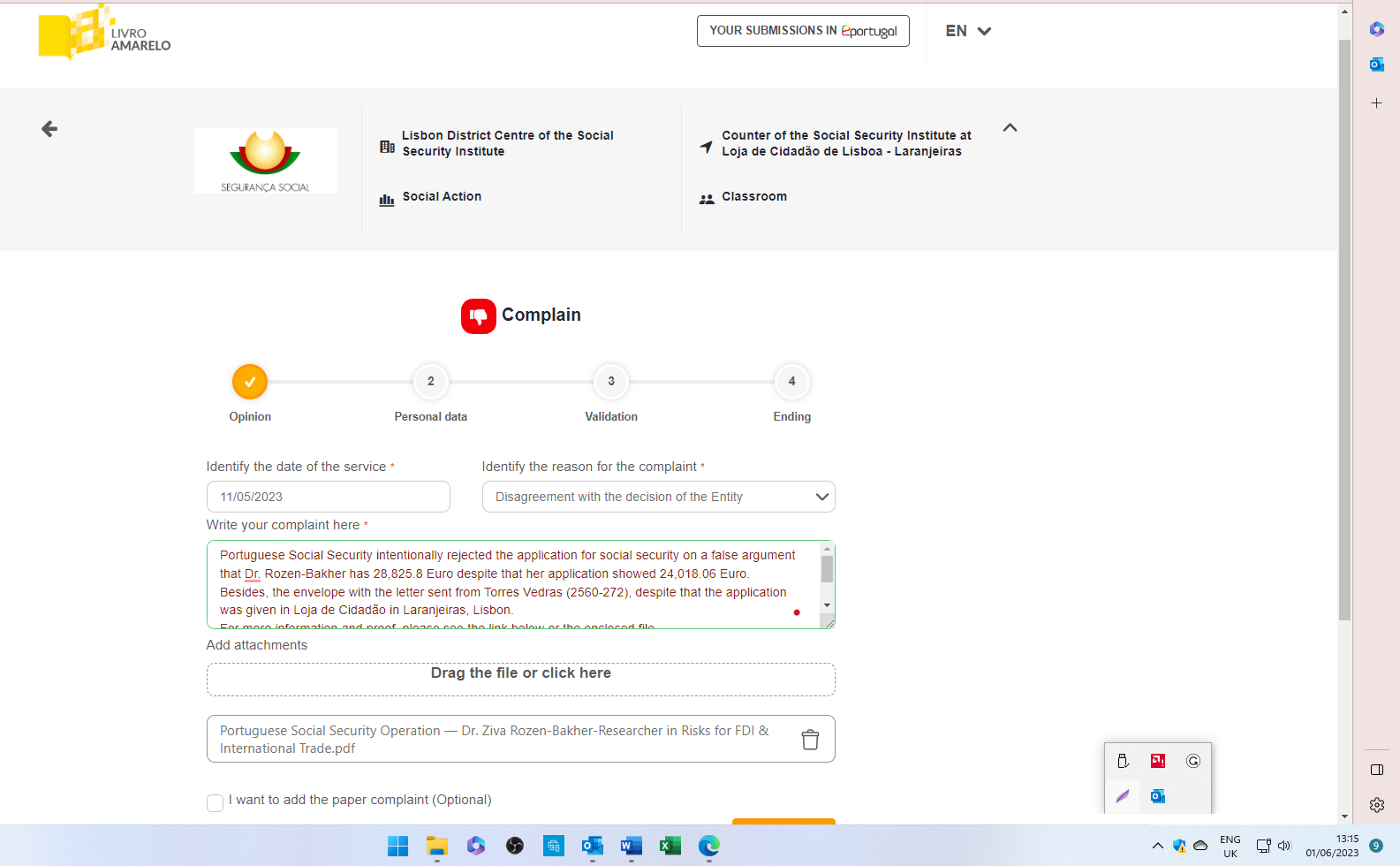Click the bar chart icon beside Social Action

click(x=387, y=200)
